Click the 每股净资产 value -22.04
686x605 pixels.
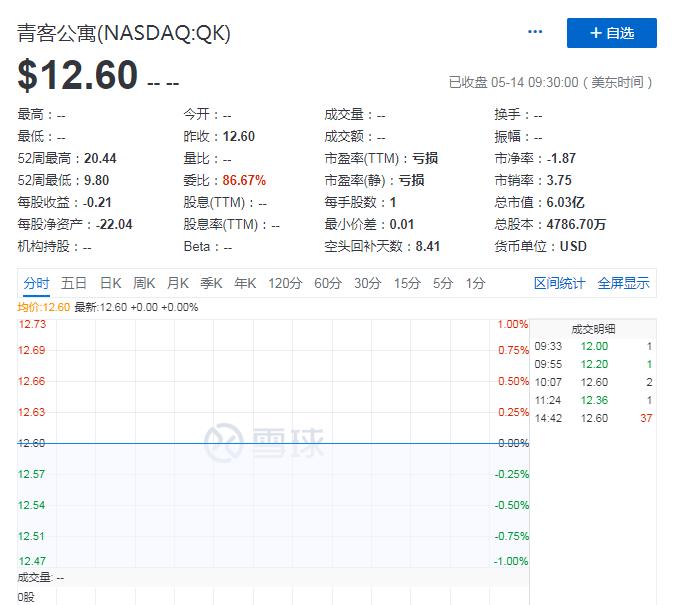[x=114, y=224]
